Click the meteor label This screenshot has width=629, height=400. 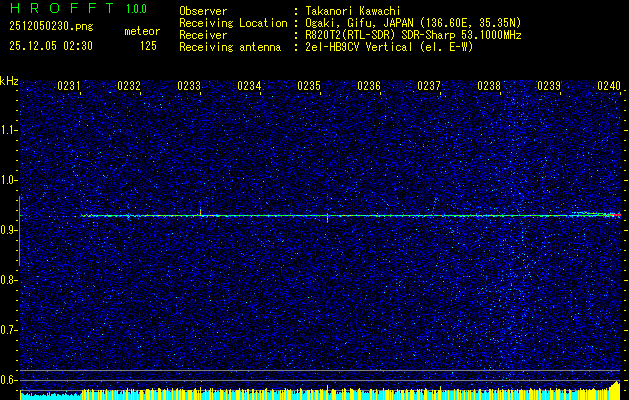coord(142,31)
